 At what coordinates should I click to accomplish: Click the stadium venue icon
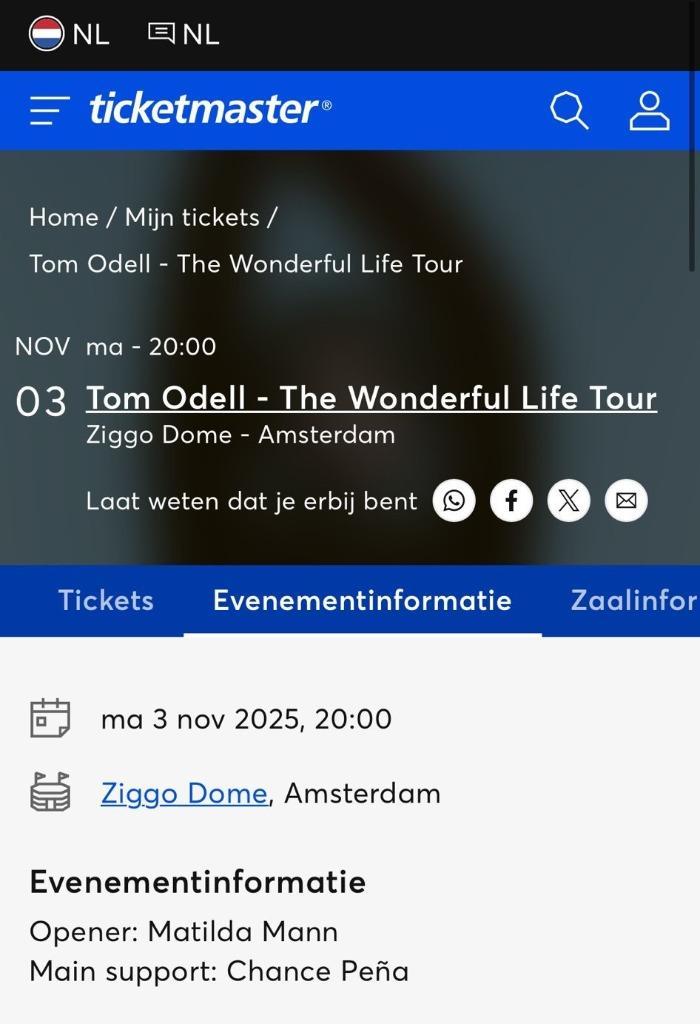[50, 792]
